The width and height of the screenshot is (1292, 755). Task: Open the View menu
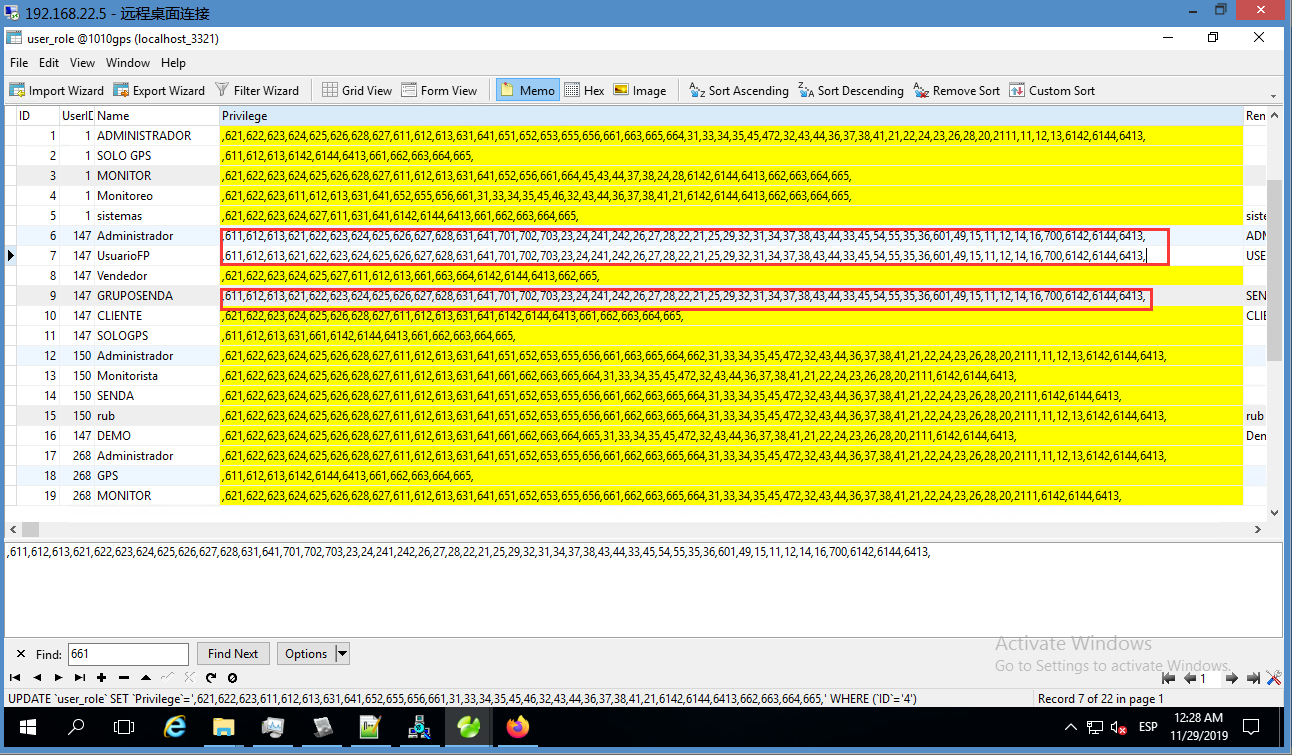[83, 62]
